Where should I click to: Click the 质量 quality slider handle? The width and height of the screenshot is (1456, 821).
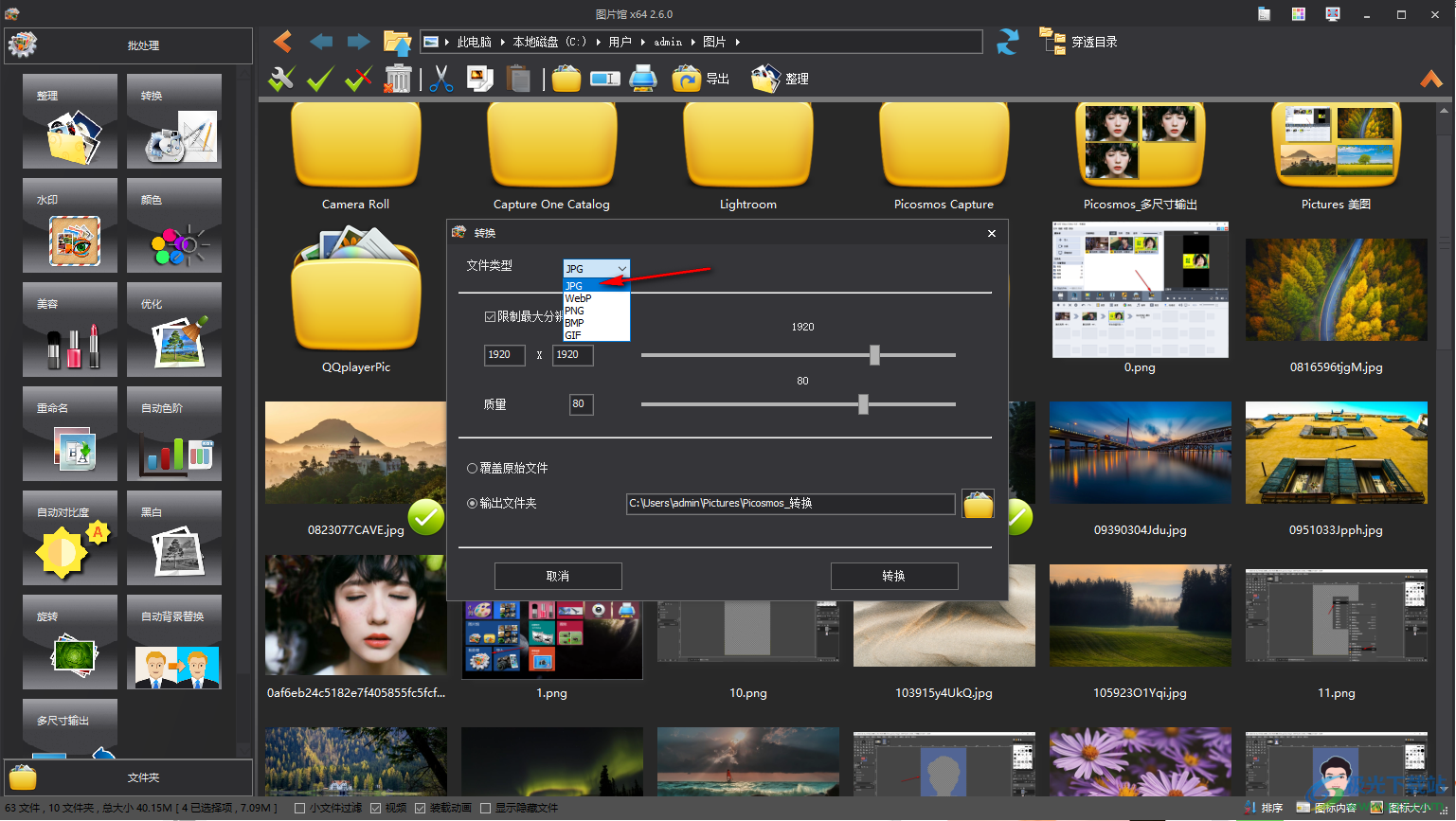click(863, 404)
